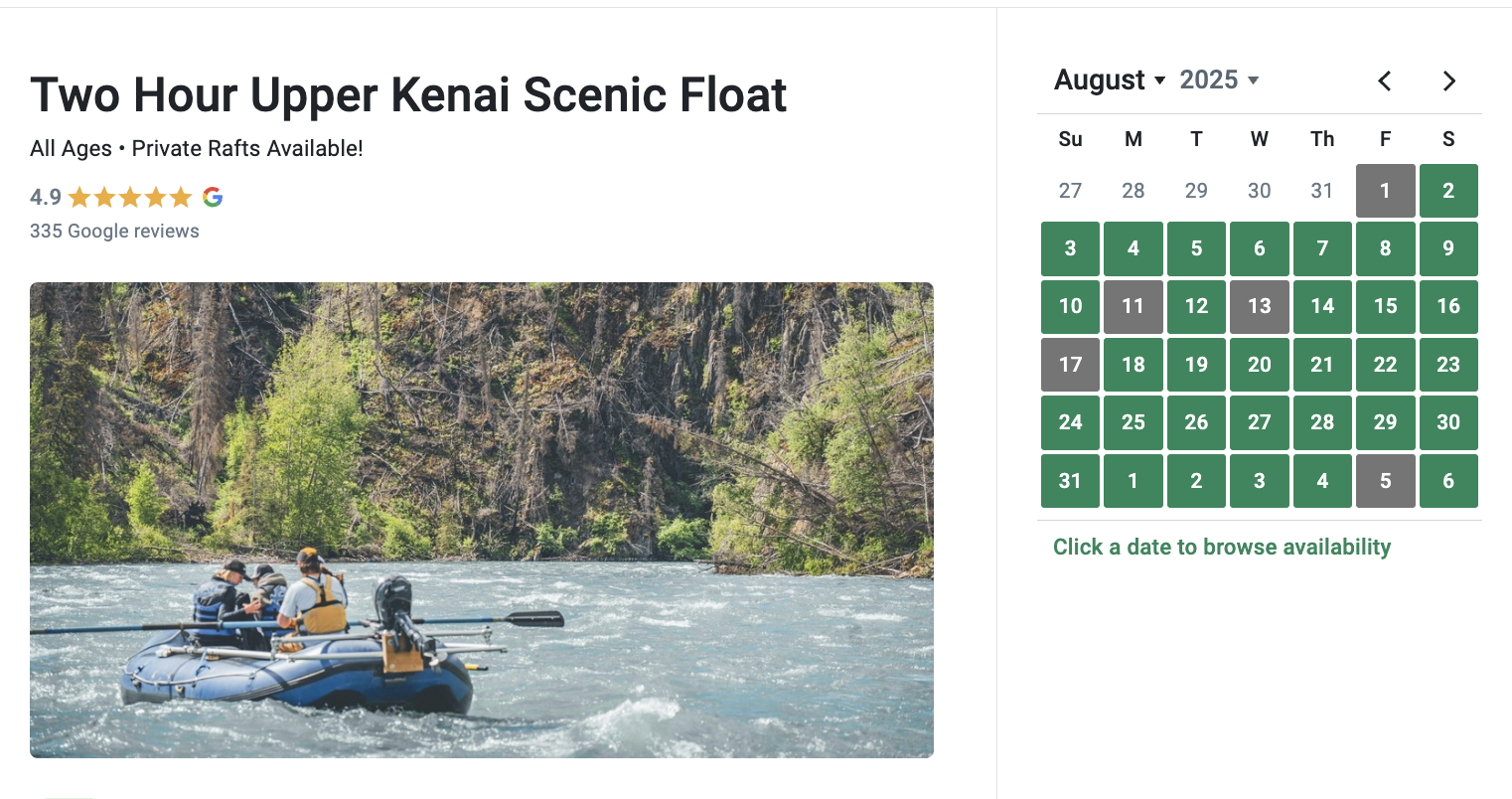Image resolution: width=1512 pixels, height=799 pixels.
Task: Open the August month dropdown
Action: click(1110, 80)
